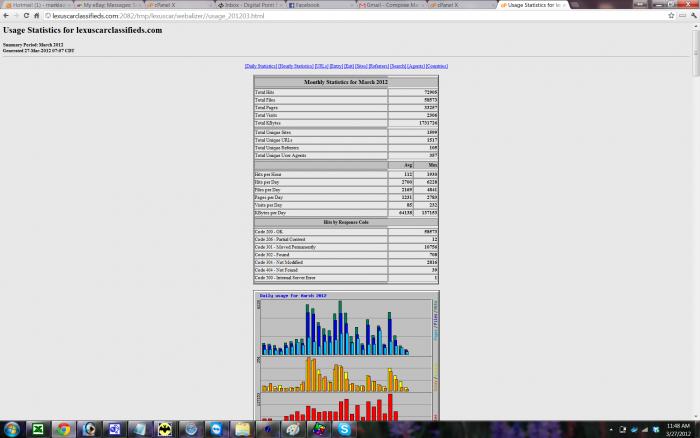Click the Code 200 - OK row
This screenshot has height=438, width=700.
point(346,232)
